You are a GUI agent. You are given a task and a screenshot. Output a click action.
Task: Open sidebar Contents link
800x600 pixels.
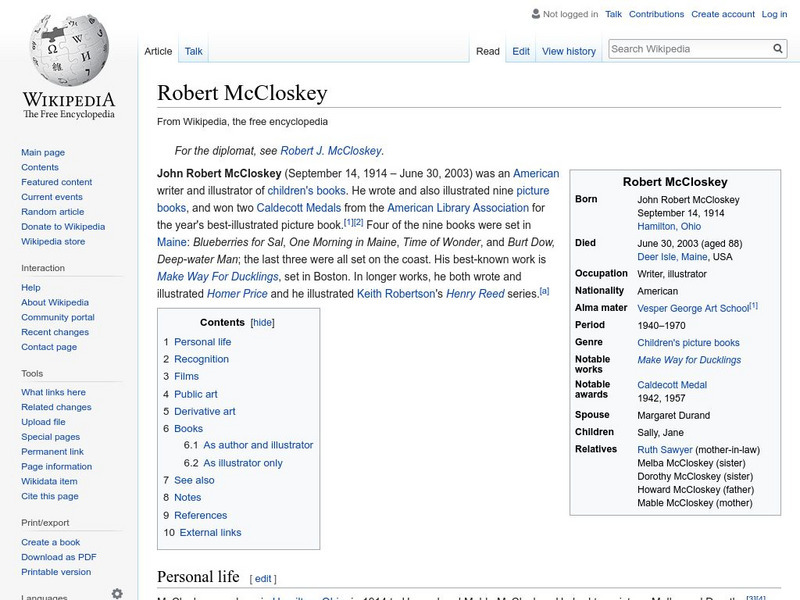[x=40, y=167]
